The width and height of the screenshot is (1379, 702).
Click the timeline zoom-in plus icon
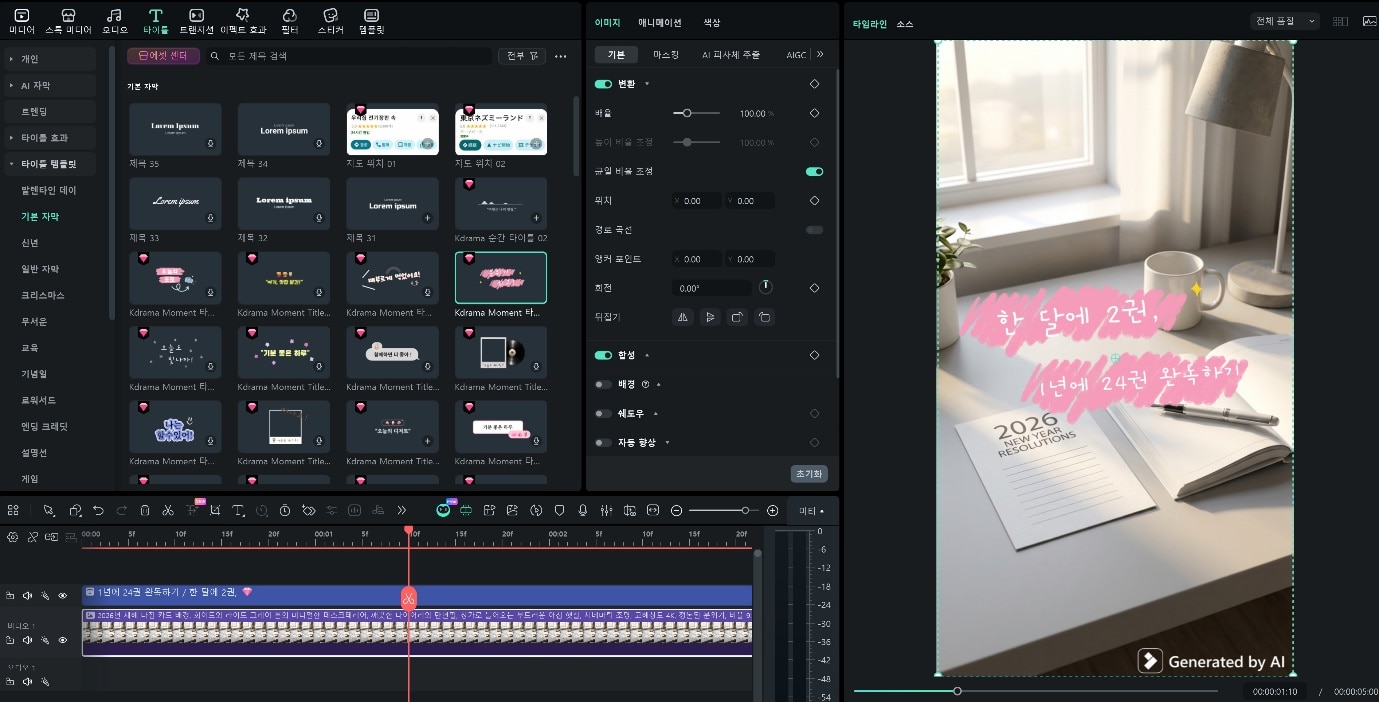coord(772,511)
